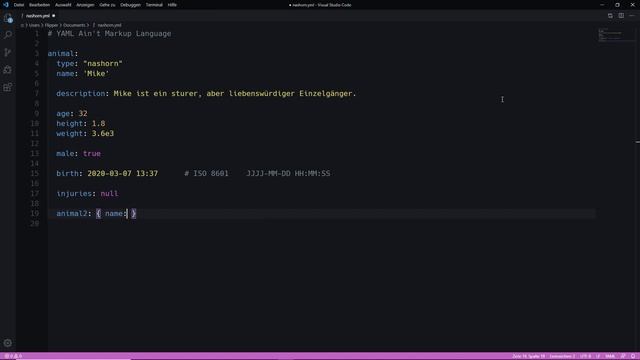The image size is (640, 360).
Task: Open the Datei menu
Action: pos(19,5)
